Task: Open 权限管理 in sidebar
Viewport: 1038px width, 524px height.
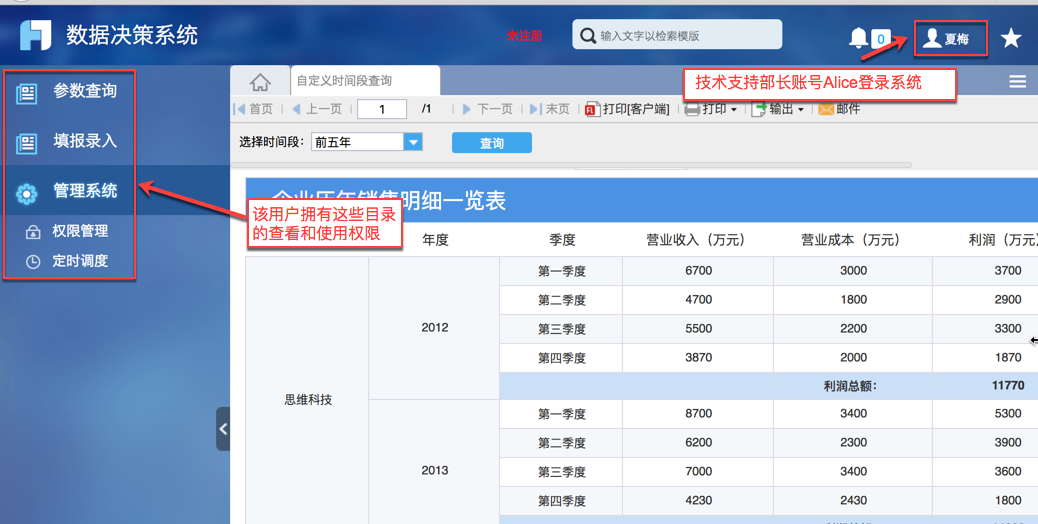Action: tap(80, 231)
